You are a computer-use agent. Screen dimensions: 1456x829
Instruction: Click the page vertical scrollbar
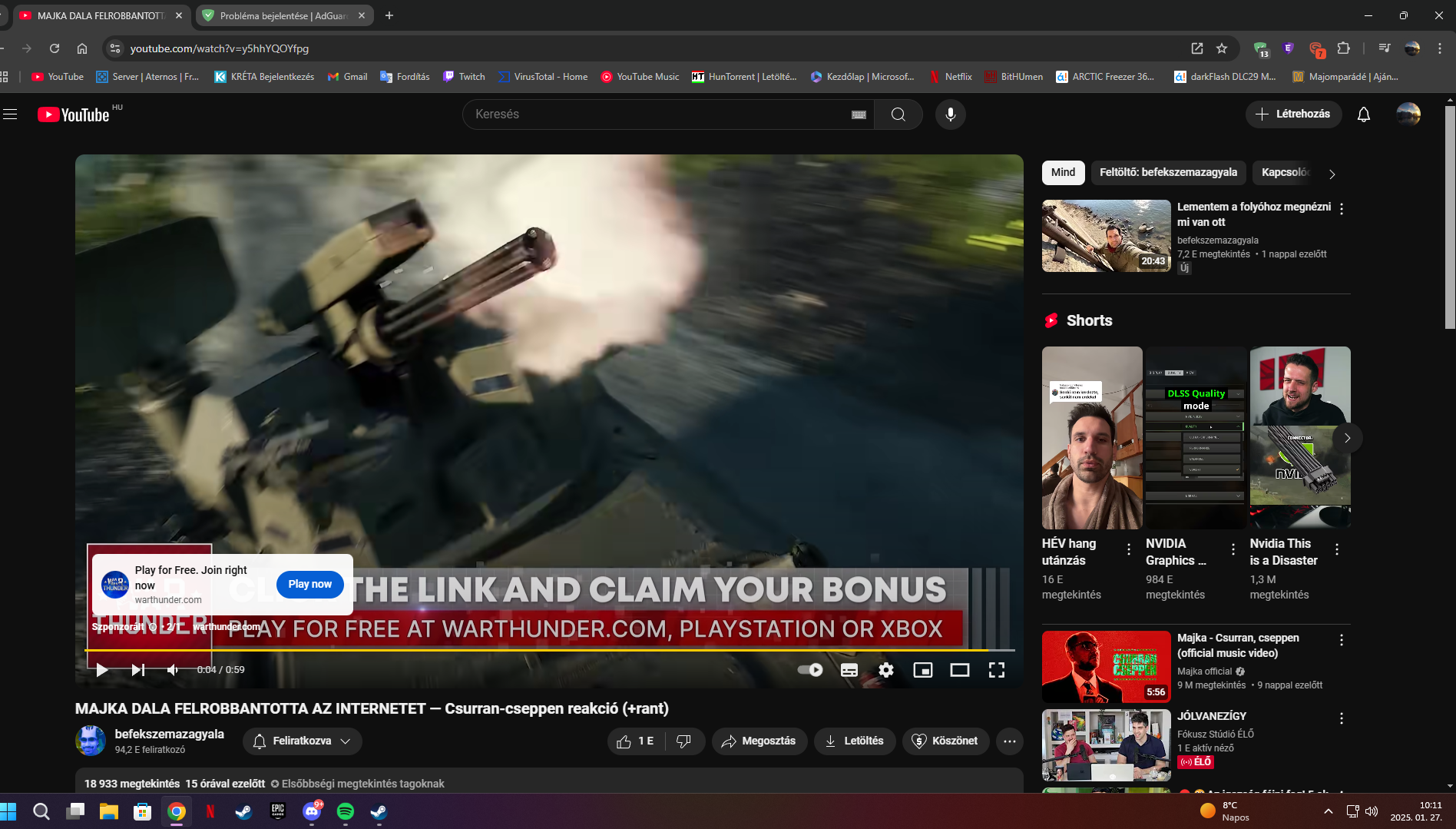1450,218
